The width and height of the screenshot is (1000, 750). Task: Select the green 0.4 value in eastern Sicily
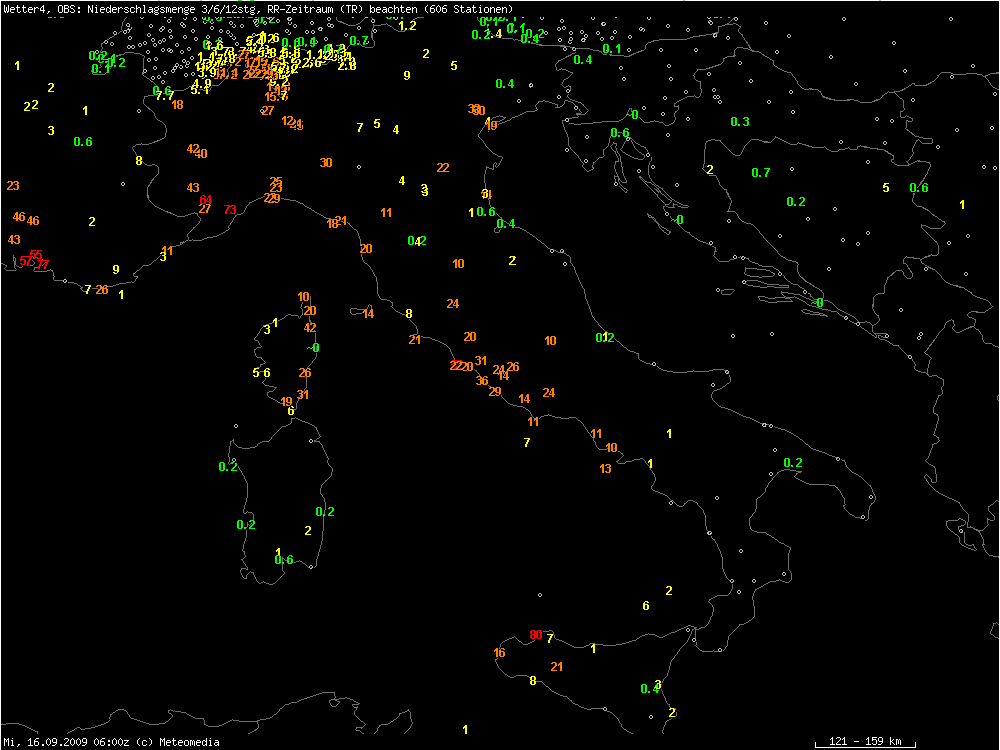(x=649, y=688)
